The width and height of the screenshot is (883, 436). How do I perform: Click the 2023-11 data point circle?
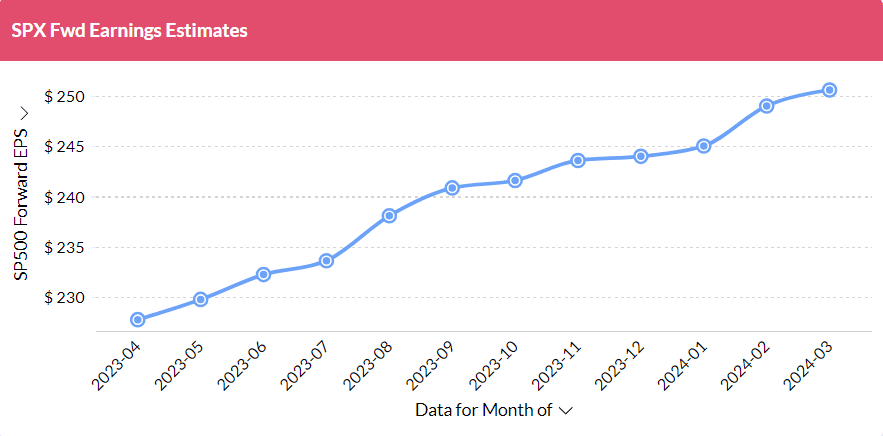[x=578, y=160]
